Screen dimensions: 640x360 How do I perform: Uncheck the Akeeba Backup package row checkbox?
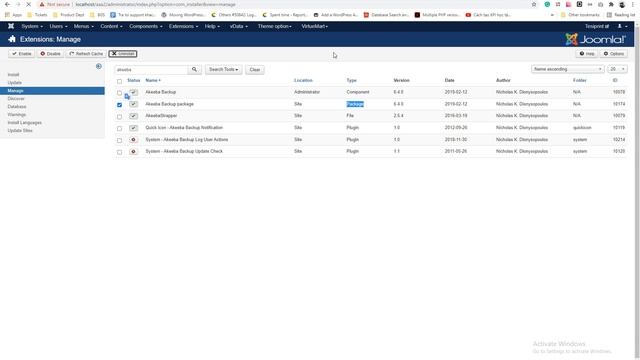(x=119, y=105)
